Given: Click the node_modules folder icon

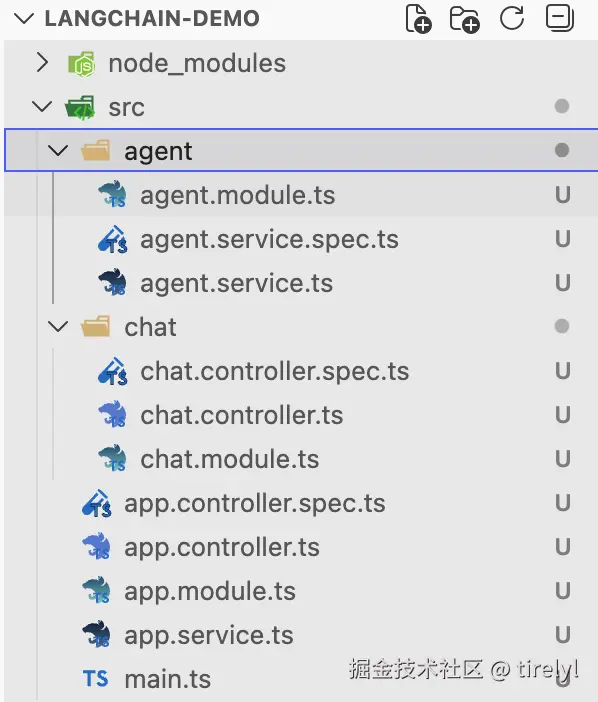Looking at the screenshot, I should click(81, 64).
